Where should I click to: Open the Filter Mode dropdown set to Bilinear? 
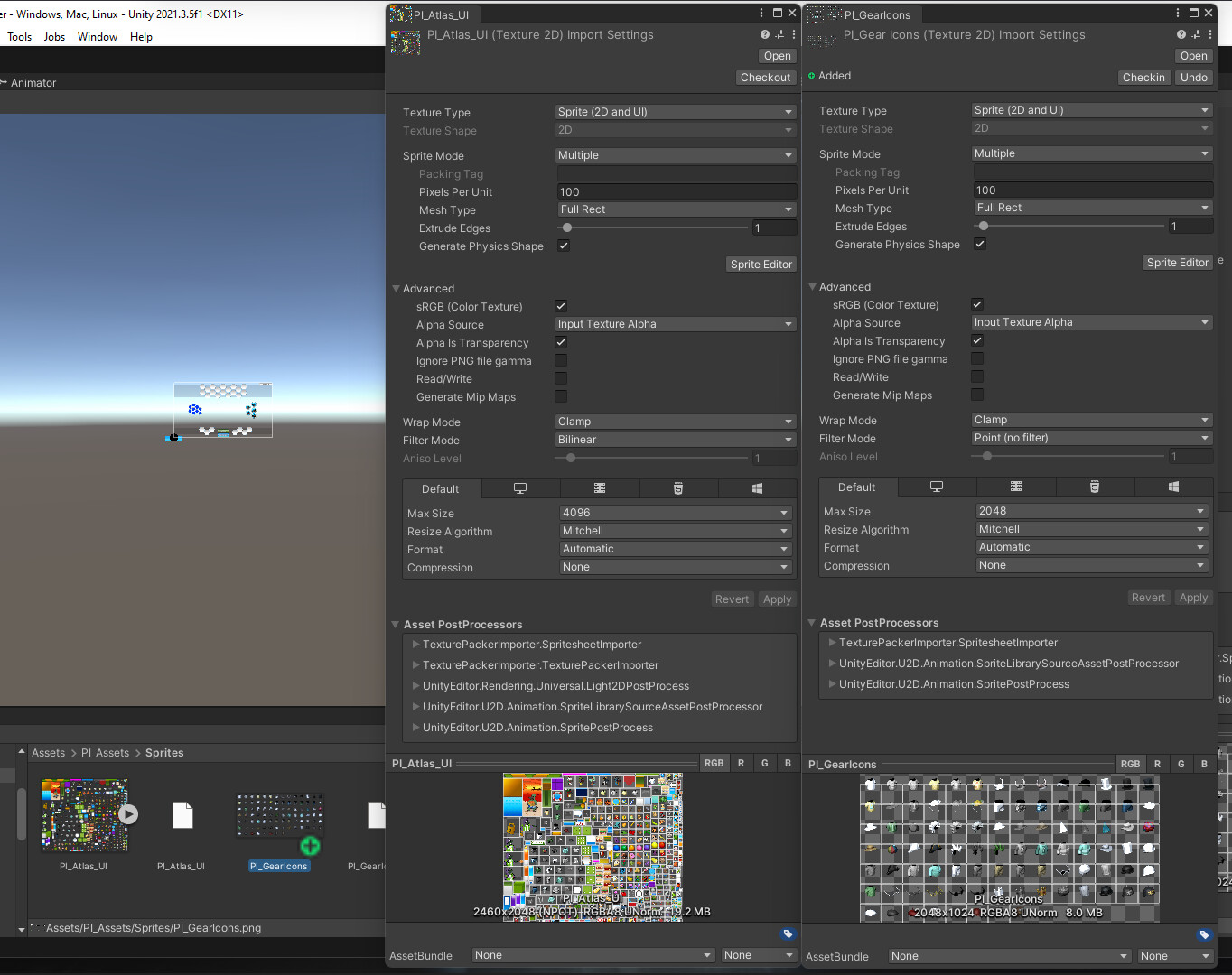click(x=674, y=440)
